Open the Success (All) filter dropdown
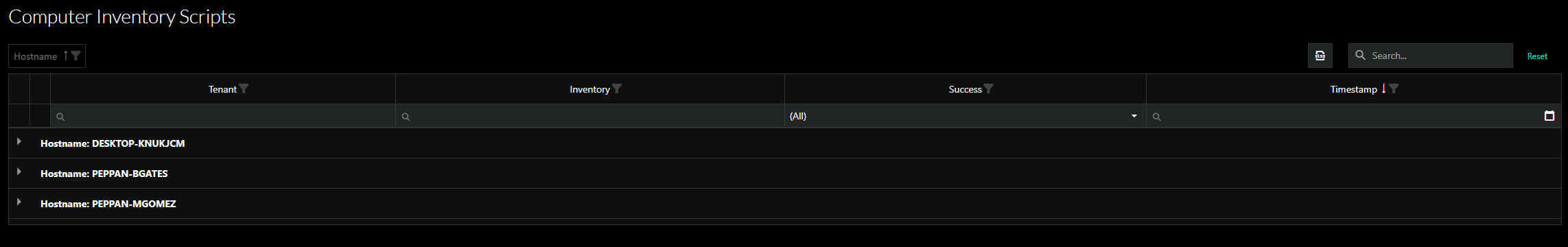Viewport: 1568px width, 247px height. 965,116
